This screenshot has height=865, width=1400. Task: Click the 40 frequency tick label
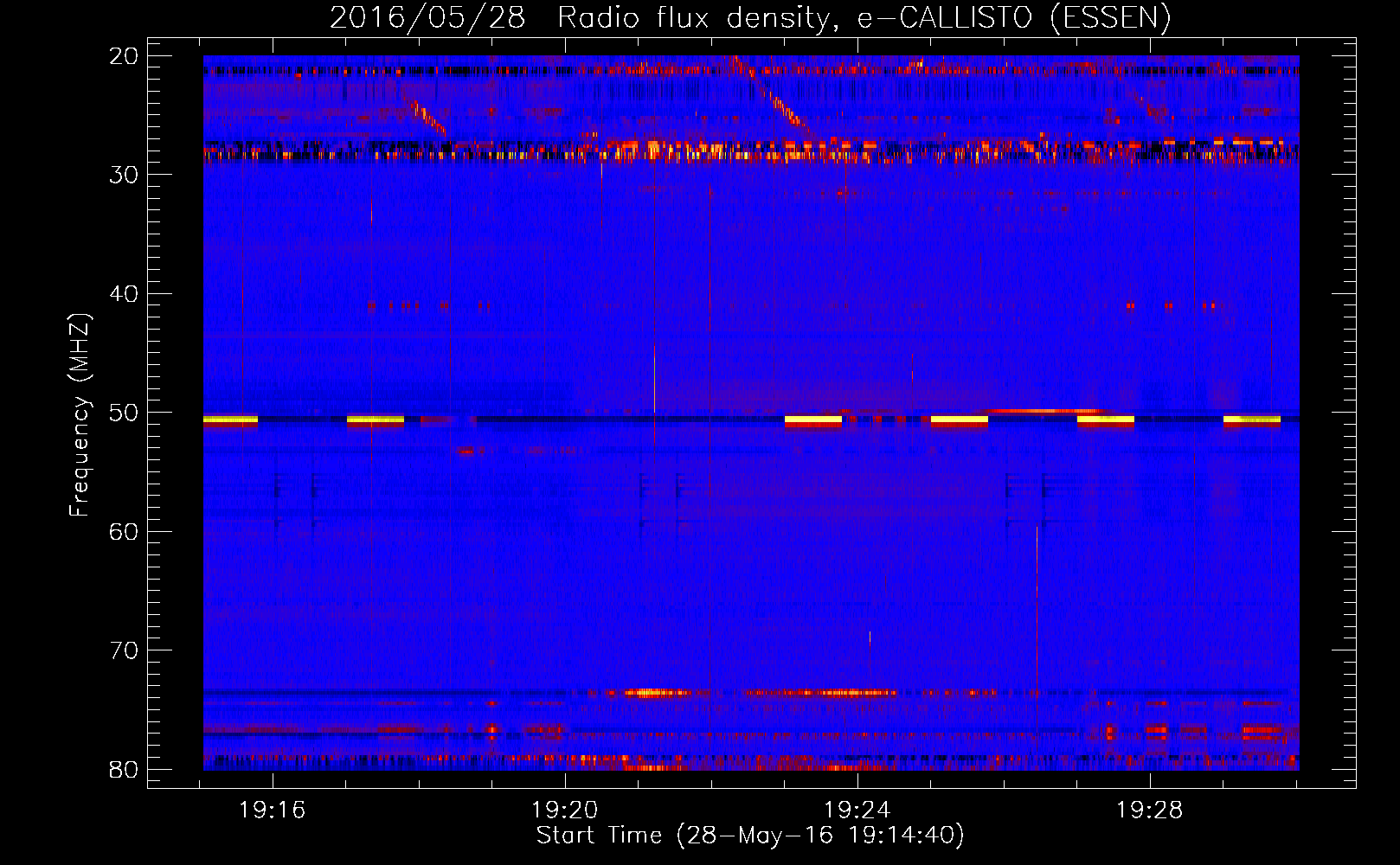(x=124, y=294)
